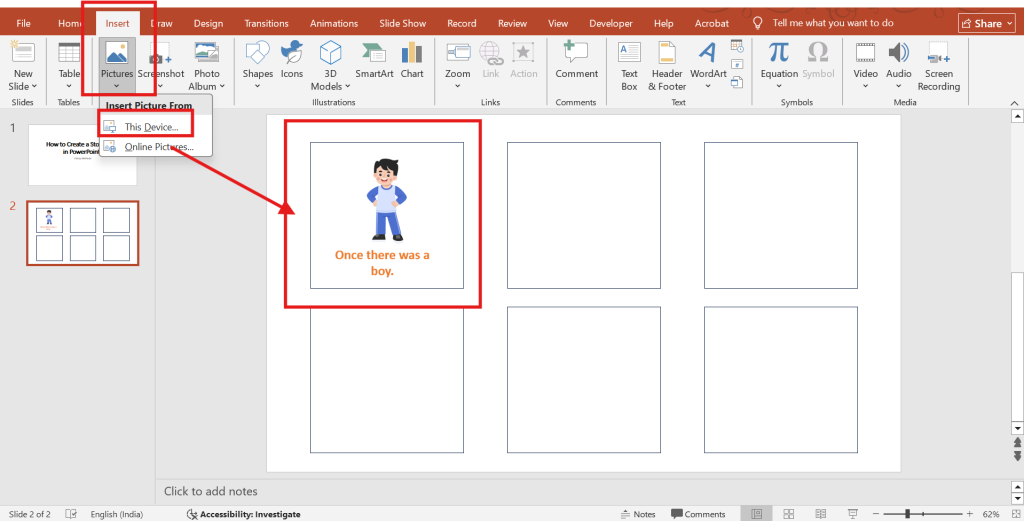Screen dimensions: 1024x521
Task: Expand the New Slide dropdown
Action: tap(23, 86)
